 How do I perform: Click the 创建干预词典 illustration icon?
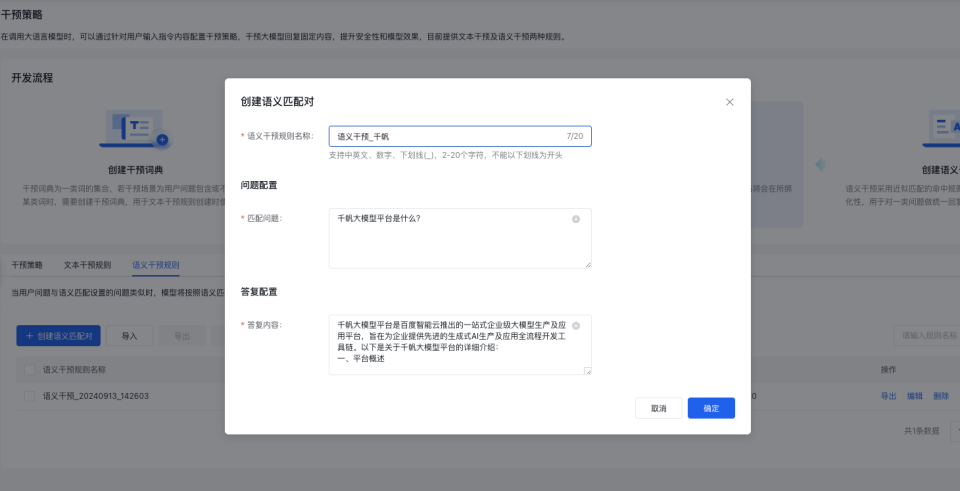(135, 129)
